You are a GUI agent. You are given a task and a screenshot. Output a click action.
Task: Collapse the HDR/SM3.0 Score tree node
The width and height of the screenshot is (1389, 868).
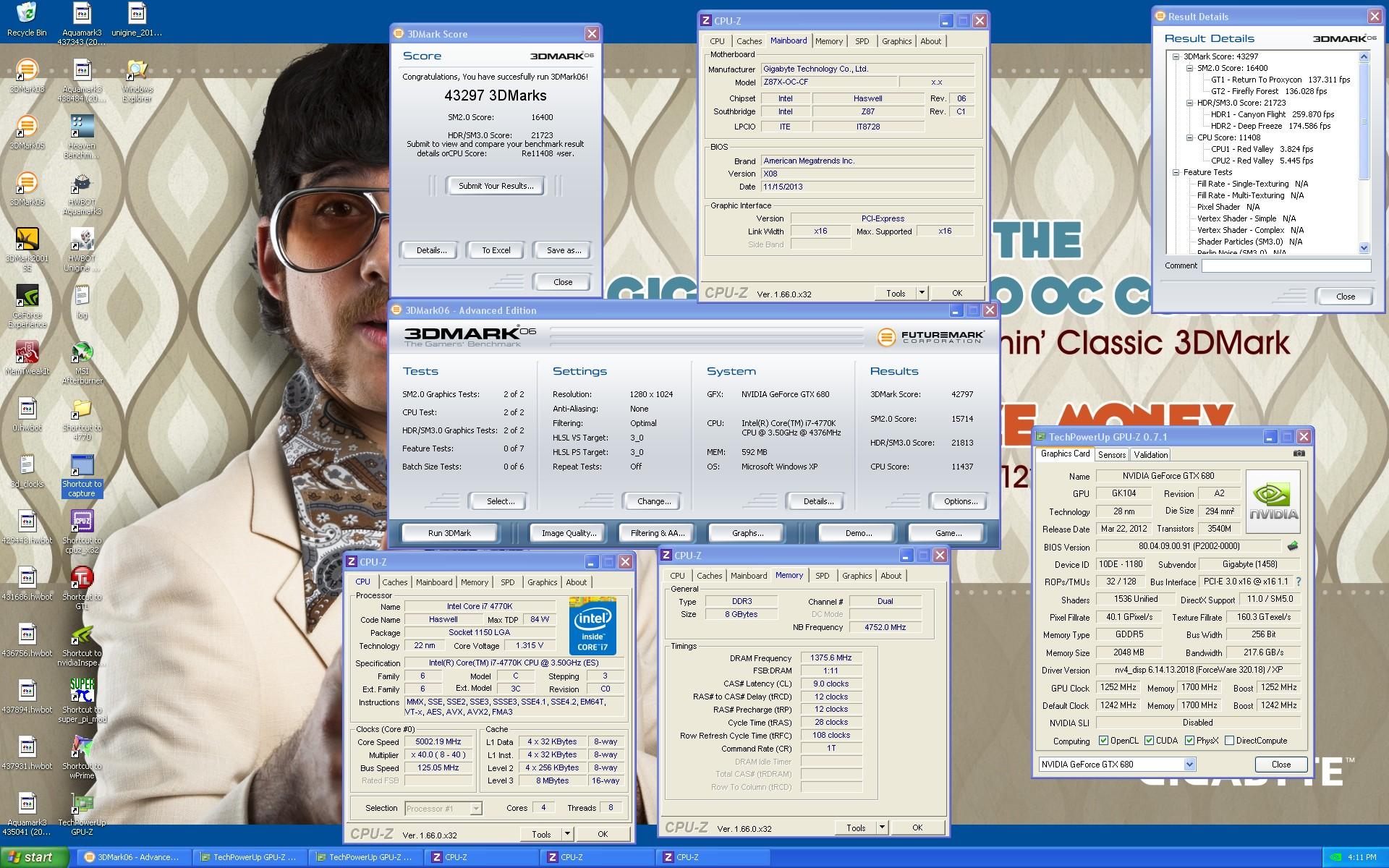tap(1190, 103)
